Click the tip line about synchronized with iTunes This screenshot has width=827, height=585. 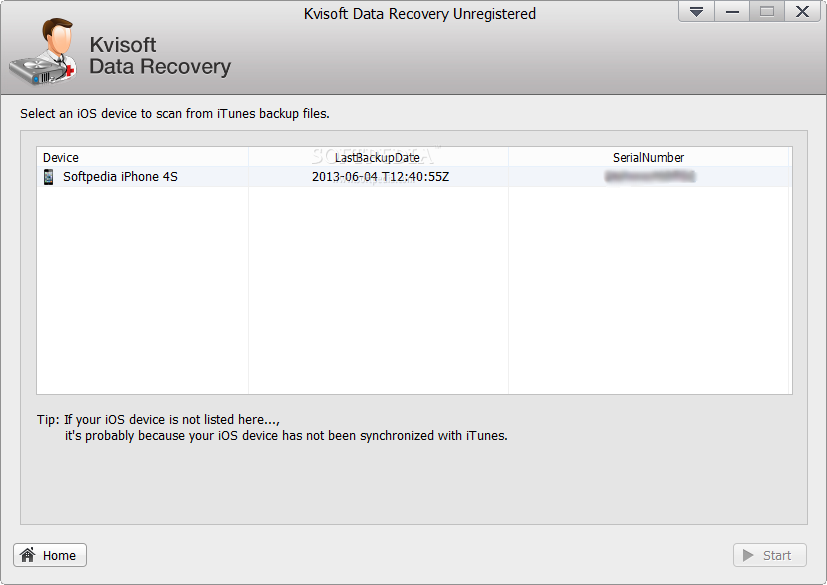[x=286, y=436]
